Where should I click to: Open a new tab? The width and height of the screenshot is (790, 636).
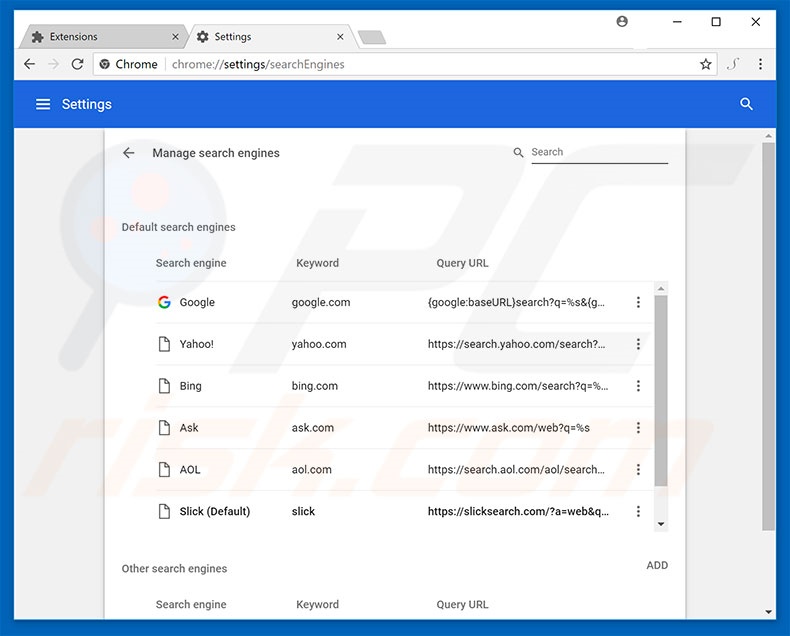372,37
